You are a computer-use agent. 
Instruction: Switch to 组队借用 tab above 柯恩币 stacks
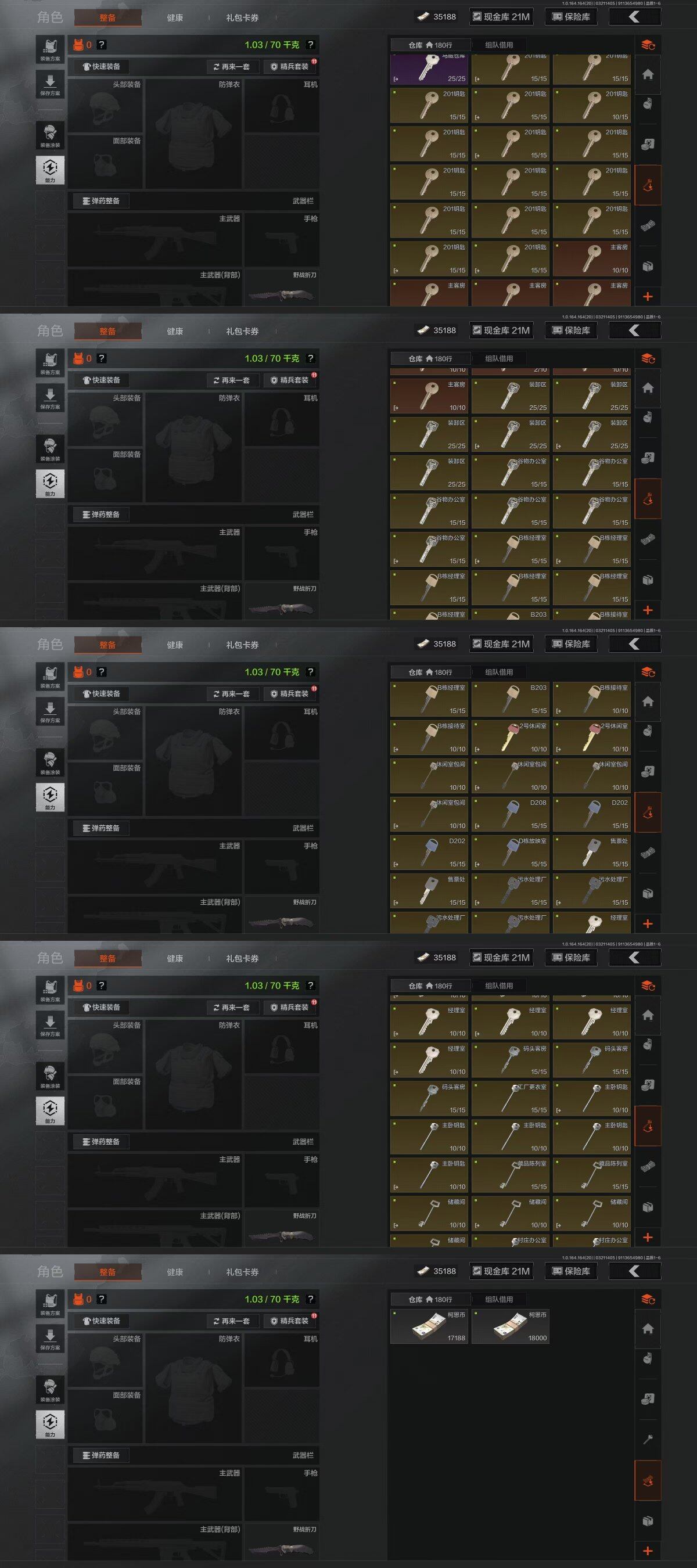tap(498, 1299)
